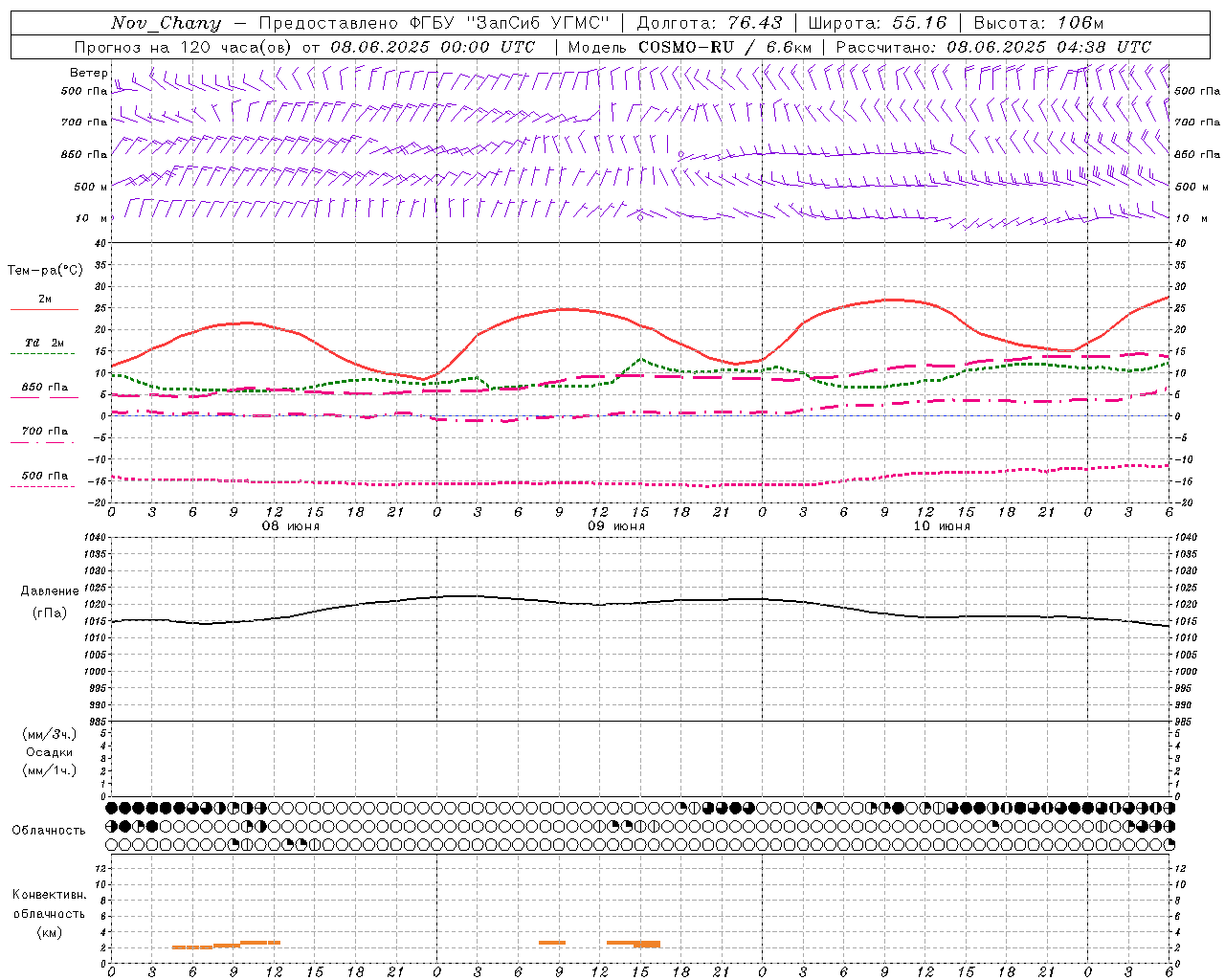The height and width of the screenshot is (980, 1225).
Task: Click the '(км)' convective height unit label
Action: tap(50, 932)
